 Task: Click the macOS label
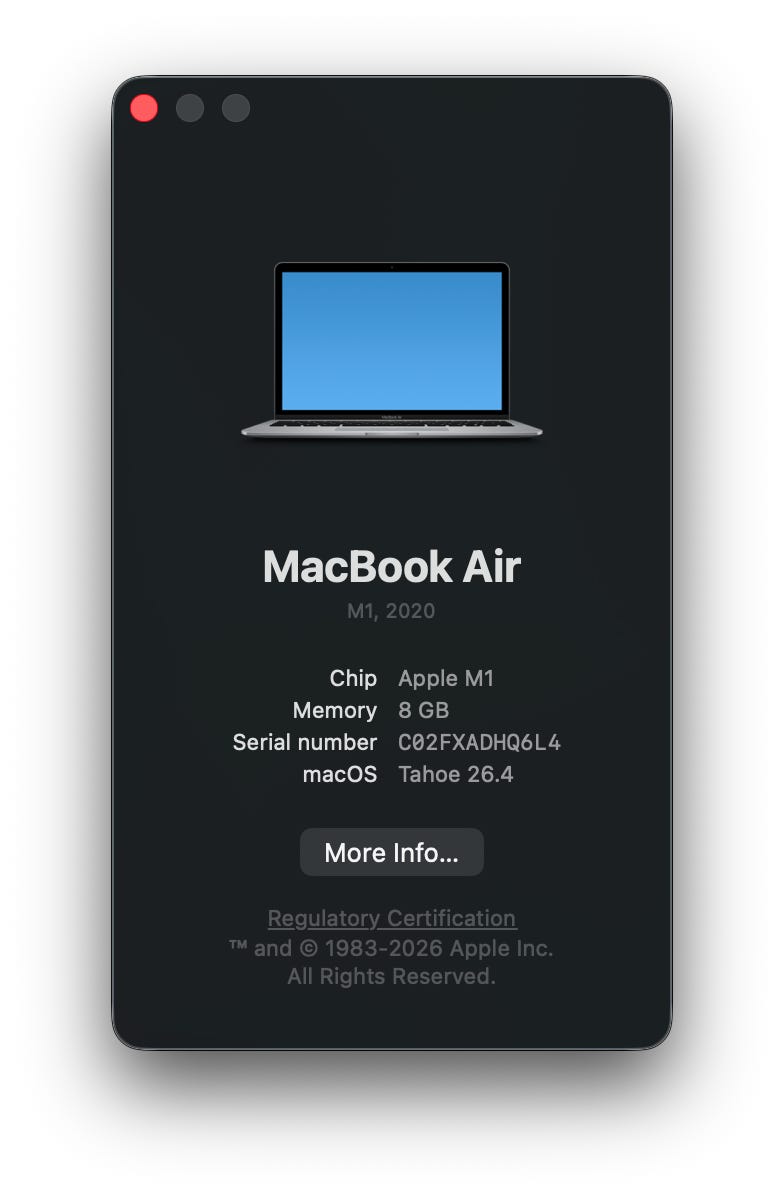(x=340, y=774)
